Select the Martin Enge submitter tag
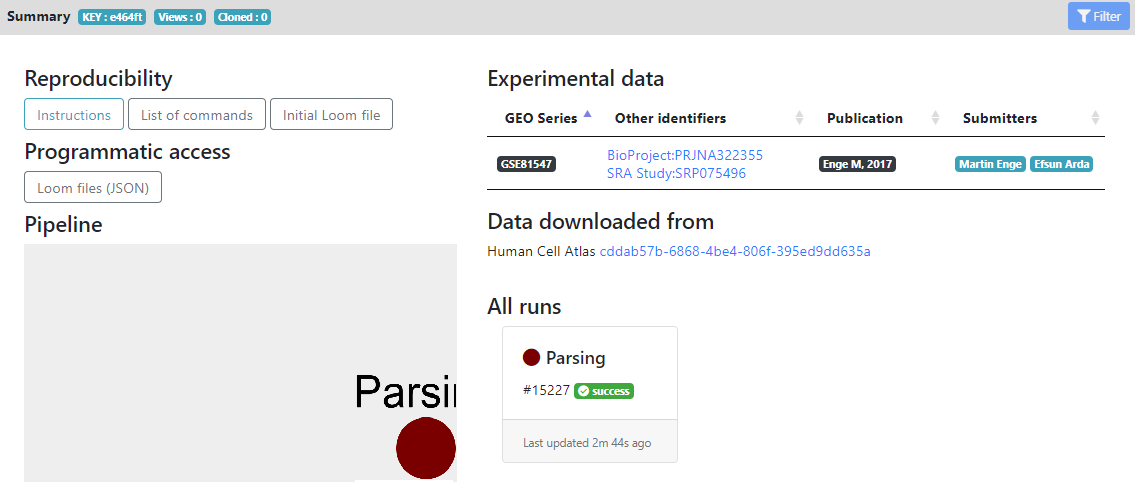 click(990, 165)
